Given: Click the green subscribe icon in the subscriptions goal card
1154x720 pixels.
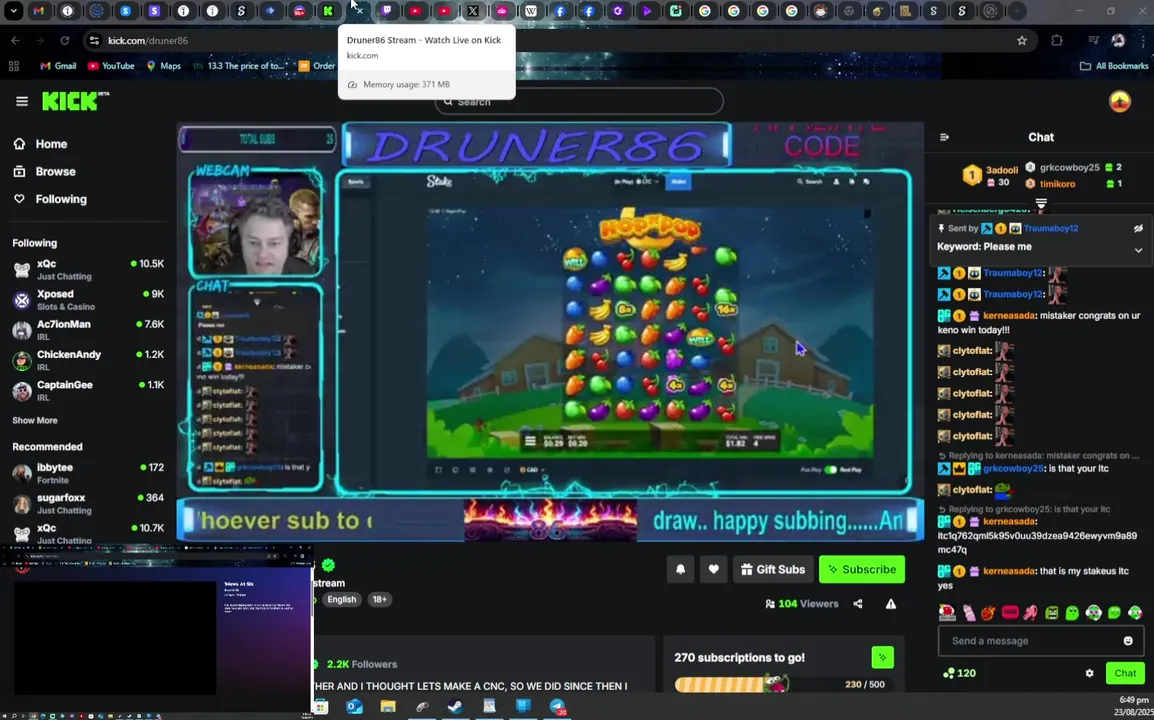Looking at the screenshot, I should (882, 657).
